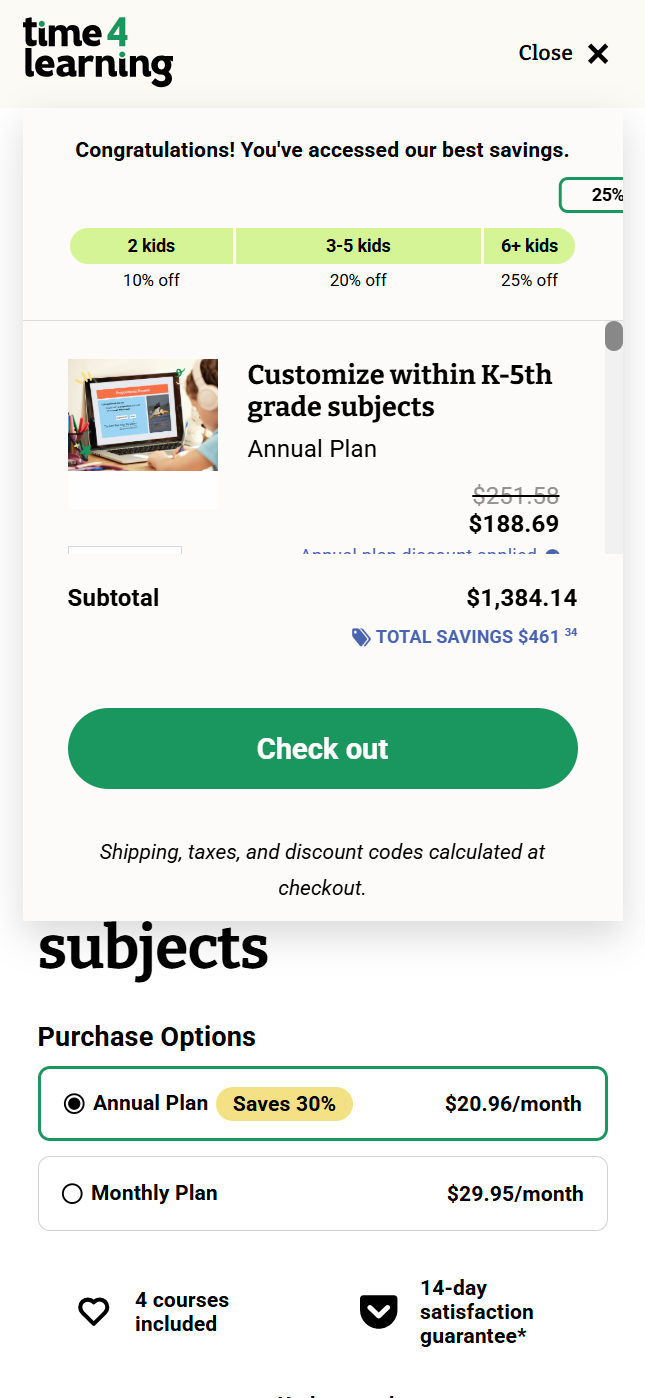Open the K-5th product thumbnail image

click(x=143, y=415)
